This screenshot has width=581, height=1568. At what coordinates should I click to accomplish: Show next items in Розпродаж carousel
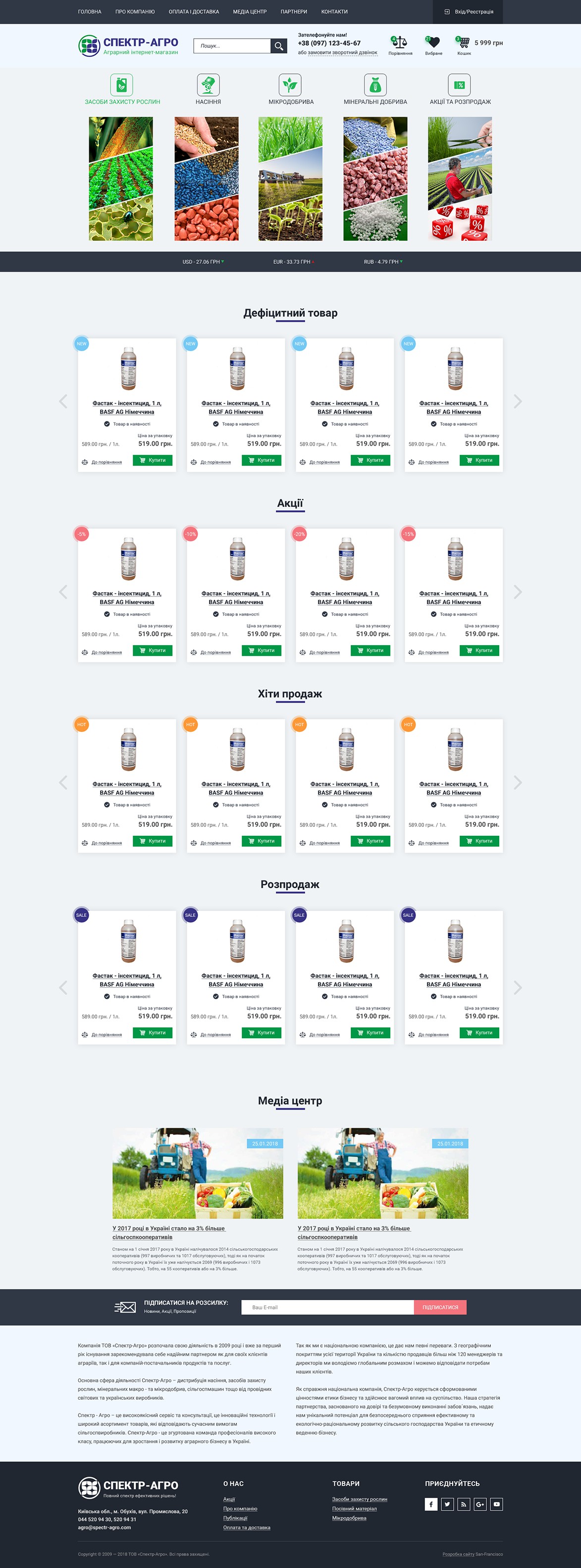(518, 987)
